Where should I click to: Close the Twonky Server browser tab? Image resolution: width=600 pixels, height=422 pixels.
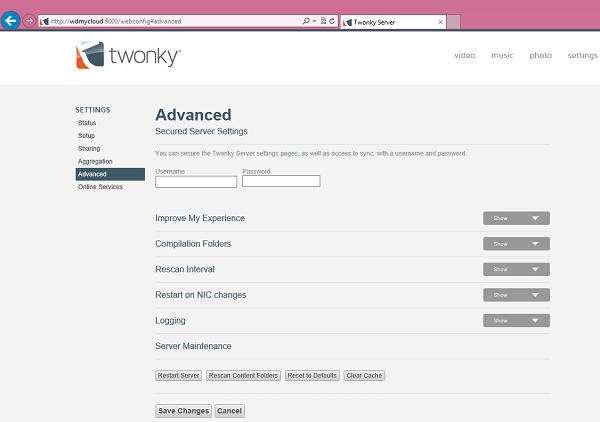(x=440, y=22)
